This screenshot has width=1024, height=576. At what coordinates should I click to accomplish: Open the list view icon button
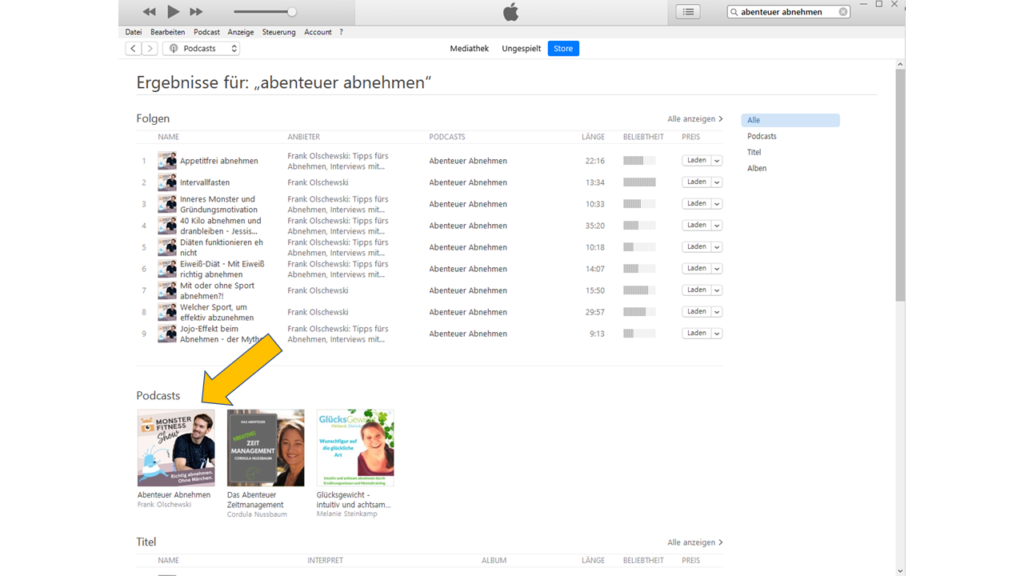(x=688, y=12)
